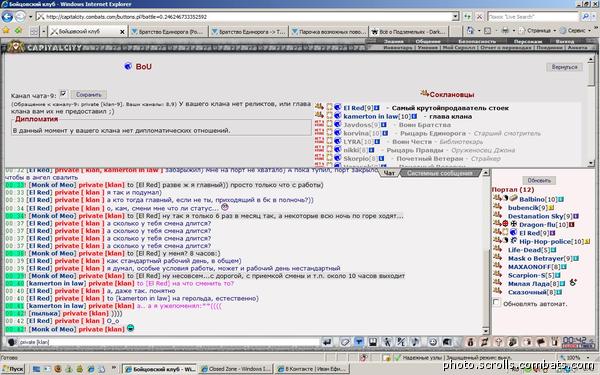This screenshot has height=375, width=600.
Task: Check the box next to LYRA[10]
Action: (x=329, y=141)
